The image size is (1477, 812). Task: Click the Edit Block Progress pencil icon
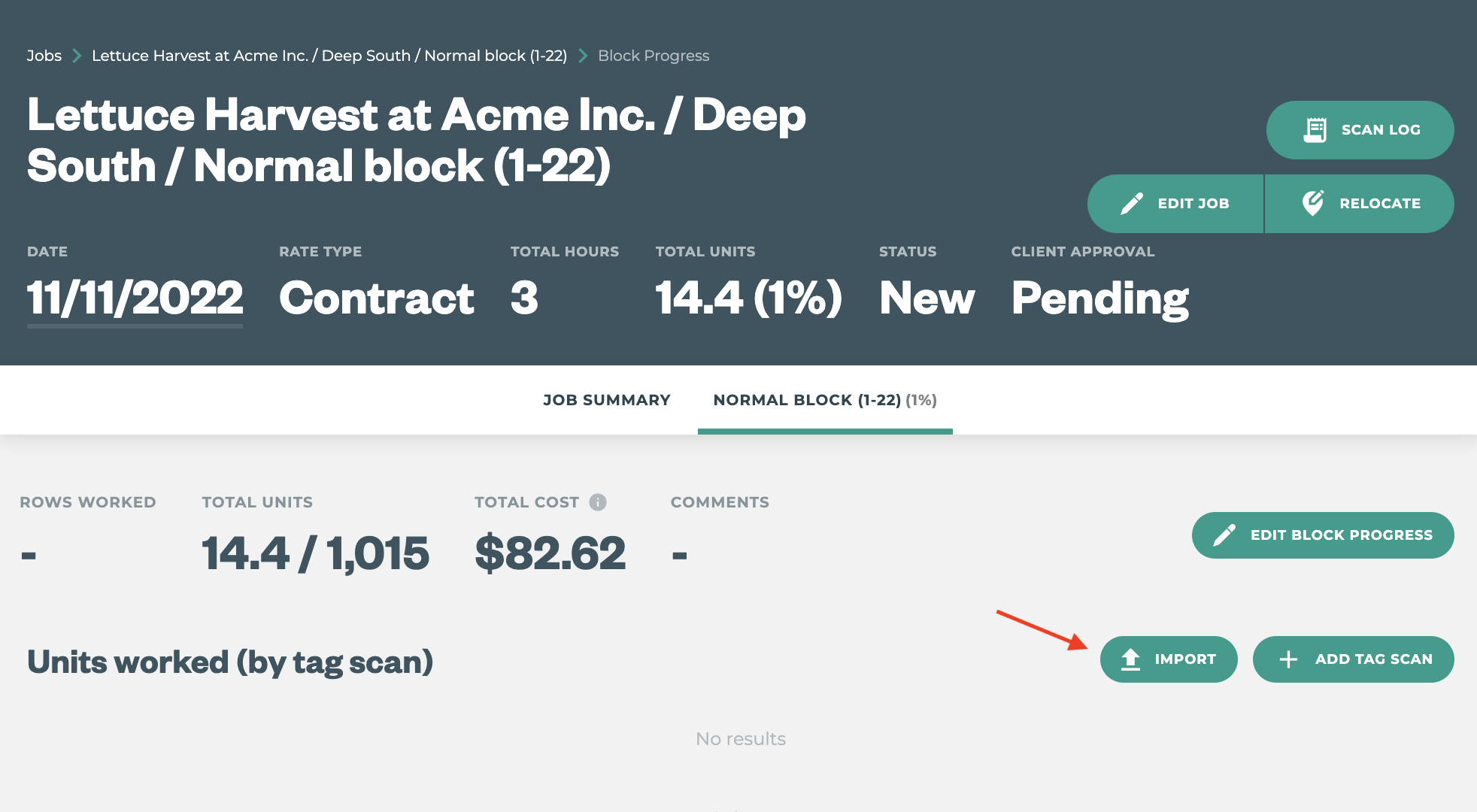click(x=1224, y=535)
